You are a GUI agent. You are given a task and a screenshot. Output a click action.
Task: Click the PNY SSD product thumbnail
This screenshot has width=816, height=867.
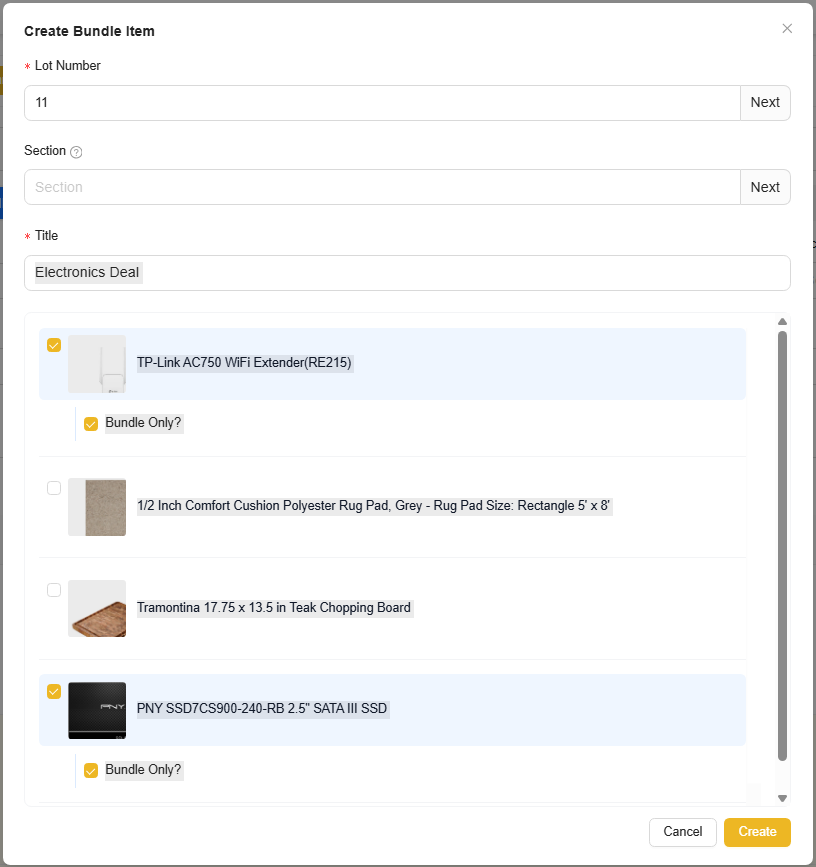point(97,710)
